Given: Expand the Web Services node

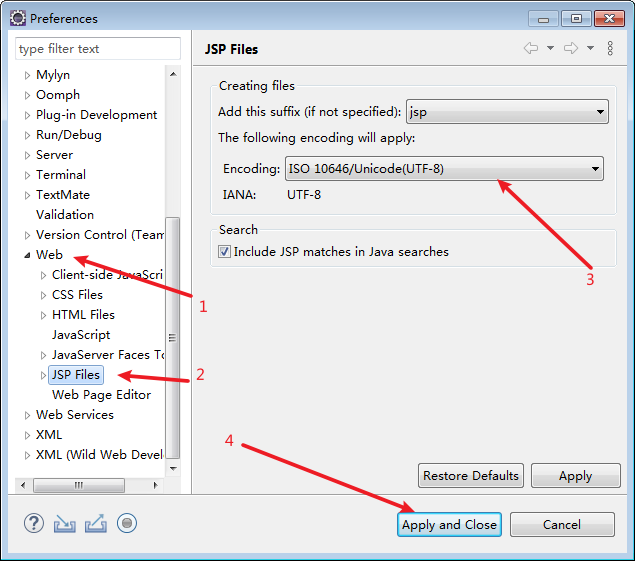Looking at the screenshot, I should tap(27, 416).
